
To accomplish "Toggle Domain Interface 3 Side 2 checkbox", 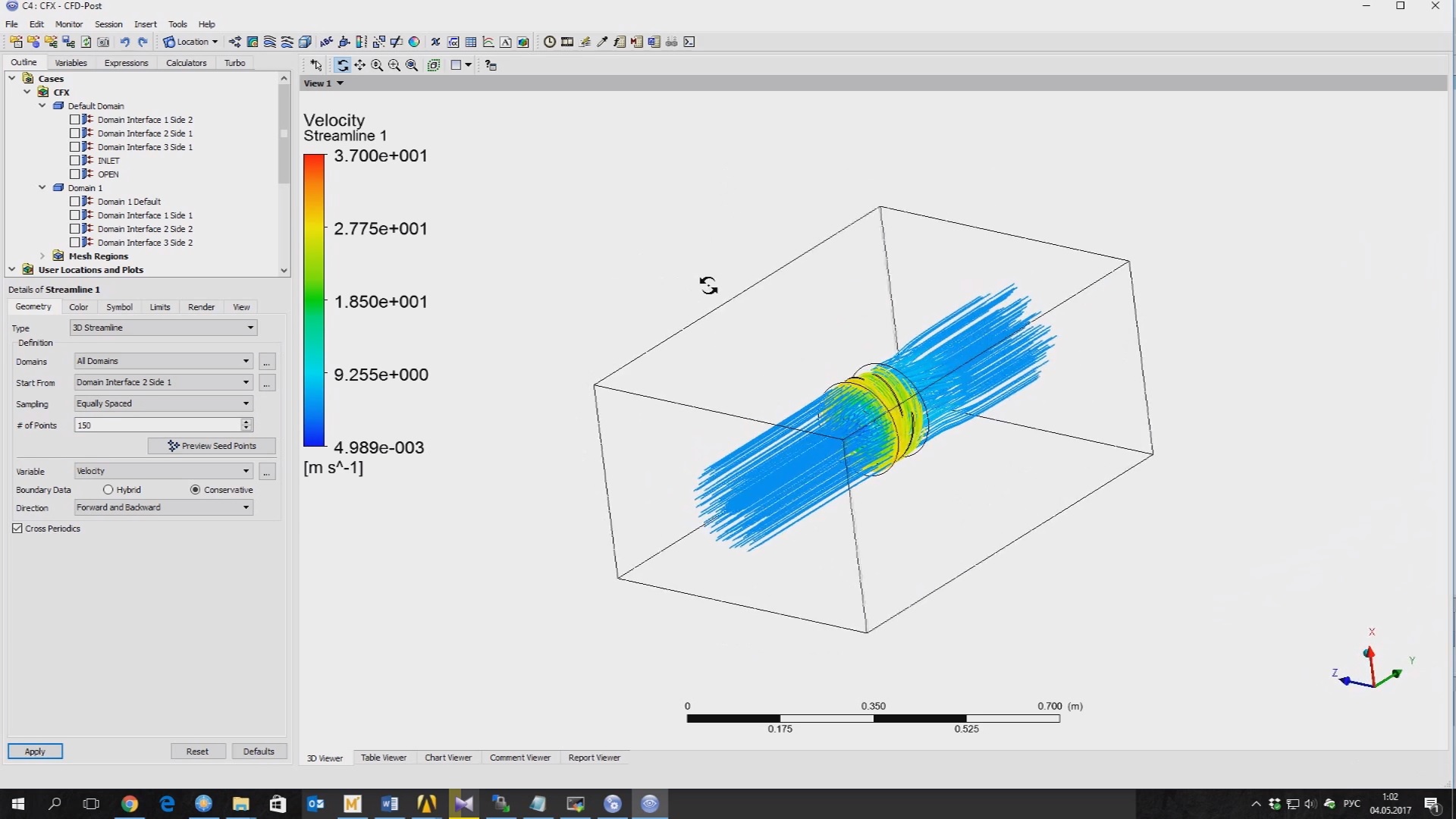I will (x=74, y=243).
